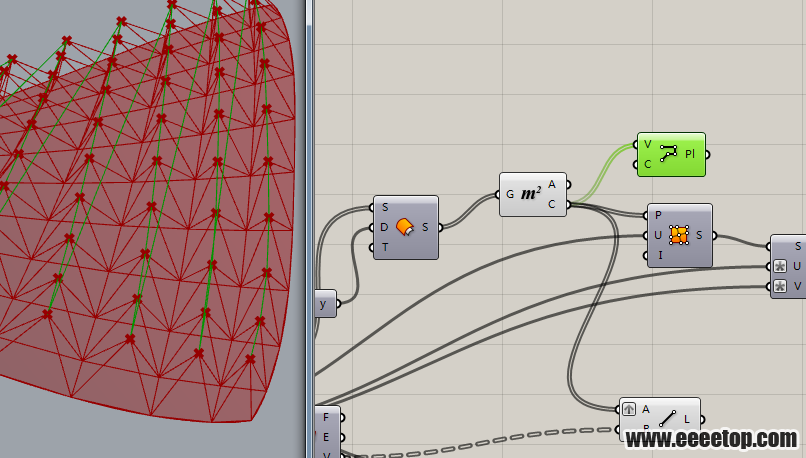This screenshot has height=458, width=806.
Task: Click the C input of Polyline component
Action: pos(647,164)
